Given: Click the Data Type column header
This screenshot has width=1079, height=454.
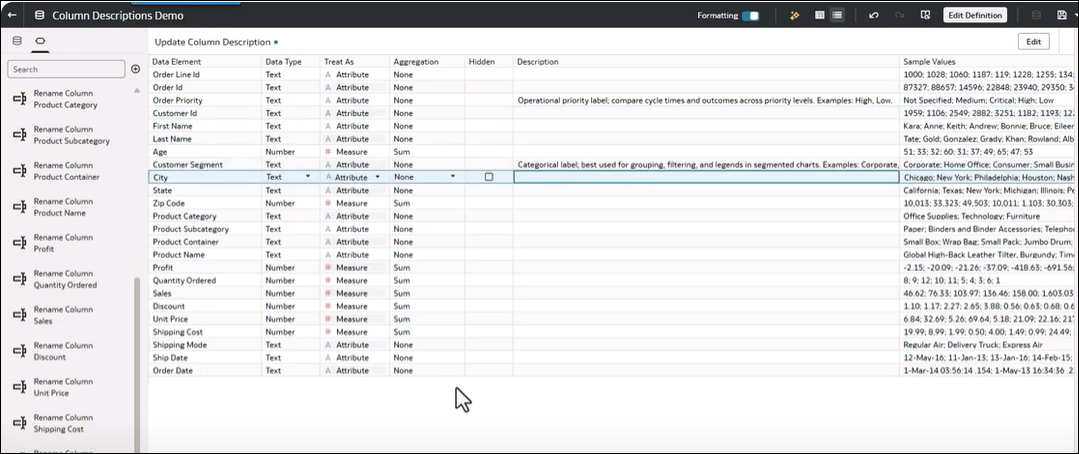Looking at the screenshot, I should click(x=284, y=62).
